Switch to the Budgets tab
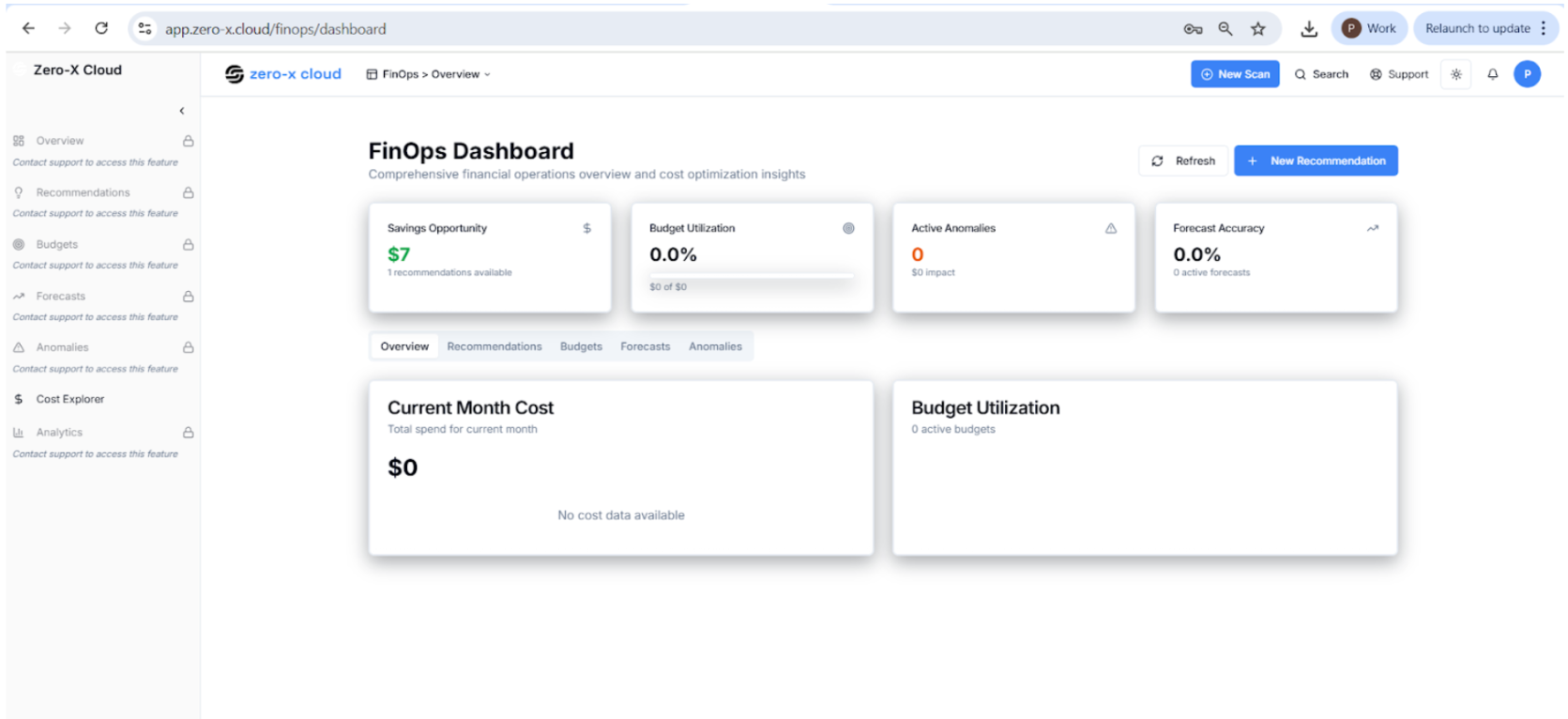Image resolution: width=1568 pixels, height=719 pixels. click(581, 346)
